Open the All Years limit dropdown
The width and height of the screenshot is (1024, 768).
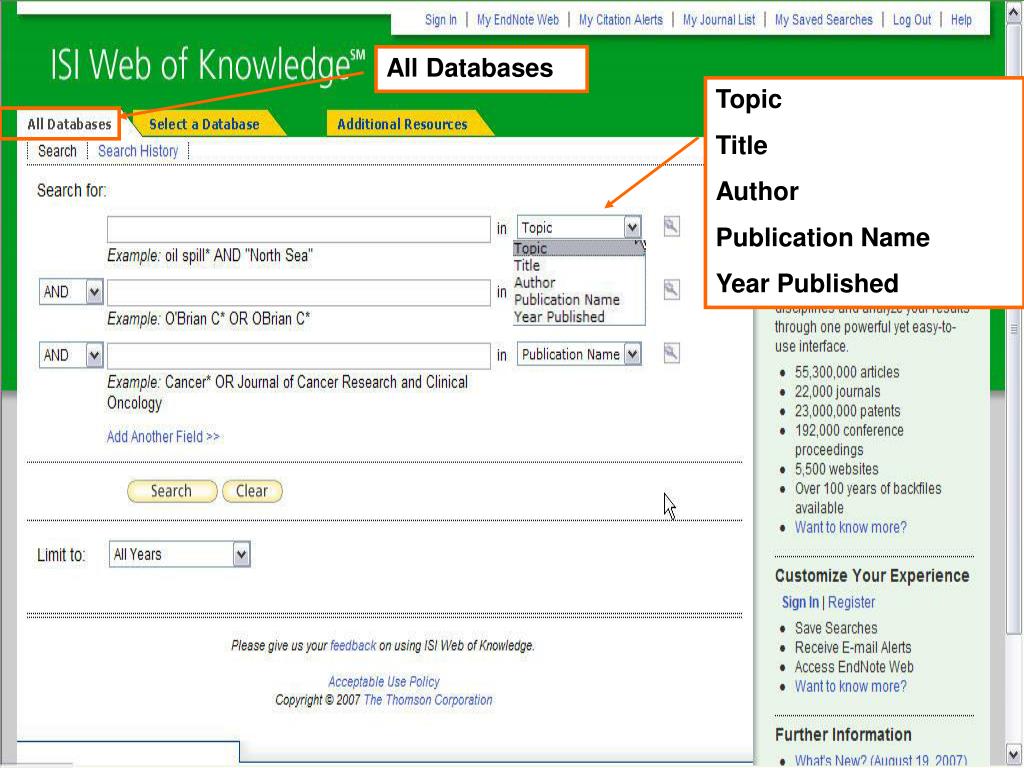(x=240, y=554)
